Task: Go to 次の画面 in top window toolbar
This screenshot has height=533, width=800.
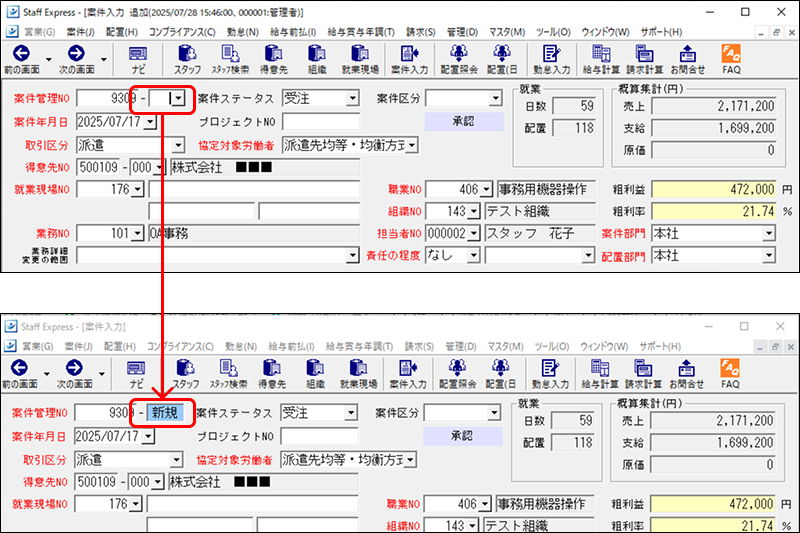Action: click(76, 59)
